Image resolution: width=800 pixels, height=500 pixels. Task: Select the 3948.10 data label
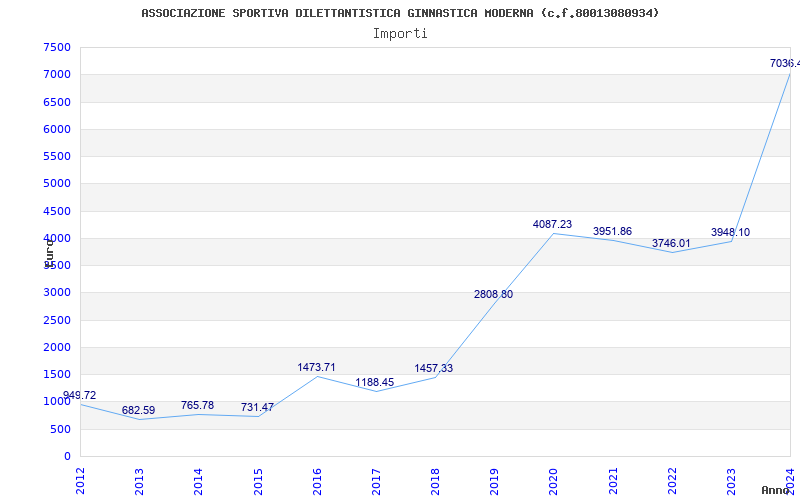click(x=731, y=233)
